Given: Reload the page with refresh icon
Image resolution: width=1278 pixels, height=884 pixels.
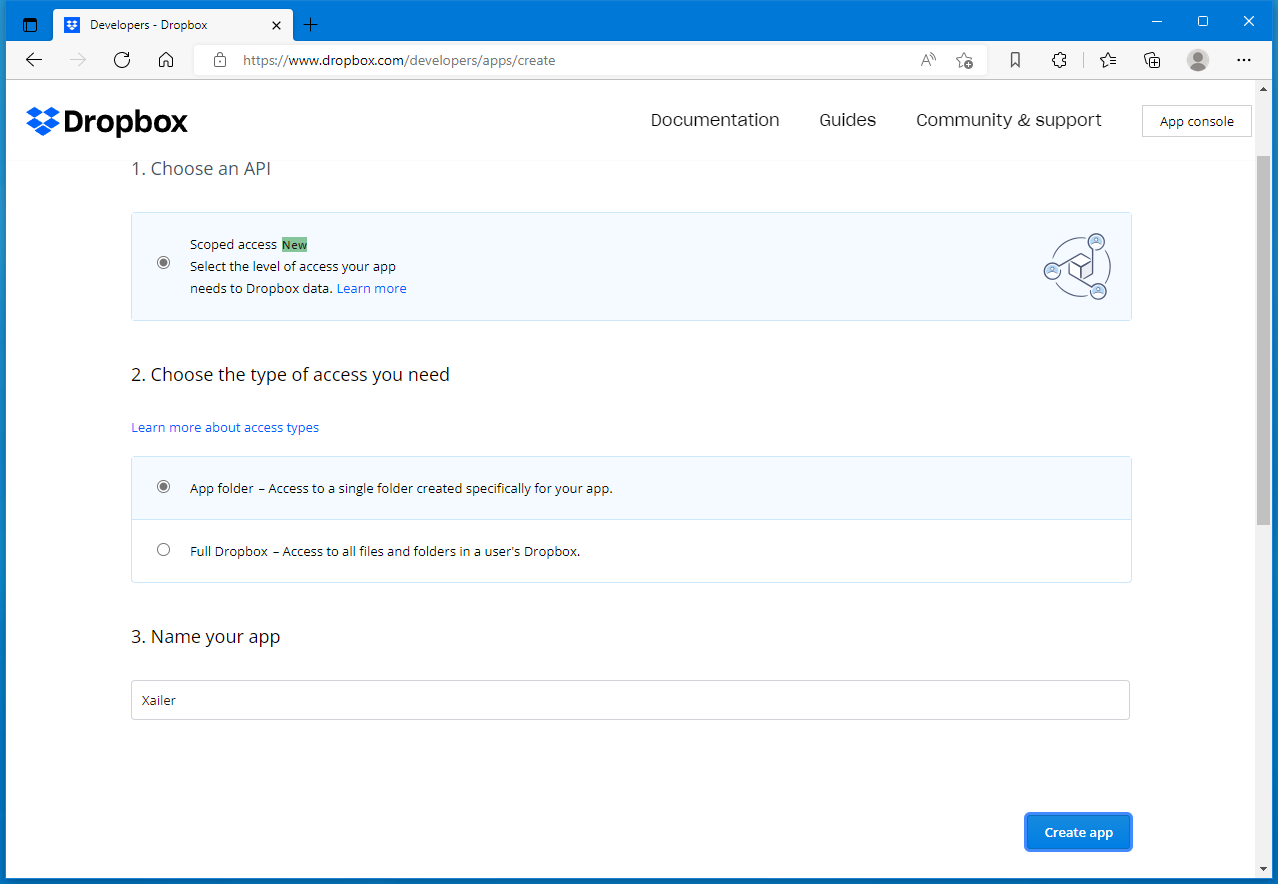Looking at the screenshot, I should coord(122,60).
